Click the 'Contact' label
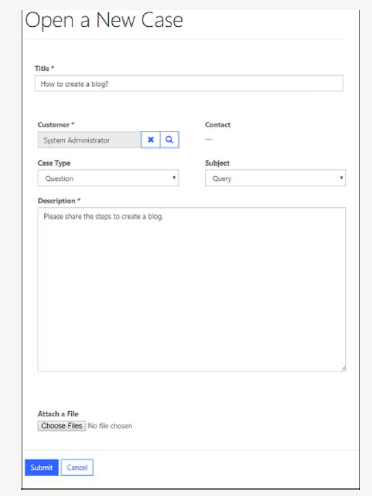The width and height of the screenshot is (372, 496). coord(218,125)
